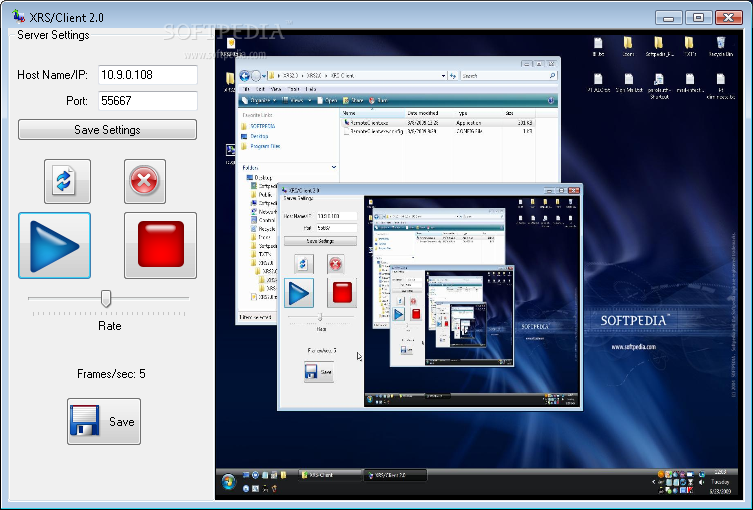Switch to the XRS Client folder taskbar button

(330, 475)
